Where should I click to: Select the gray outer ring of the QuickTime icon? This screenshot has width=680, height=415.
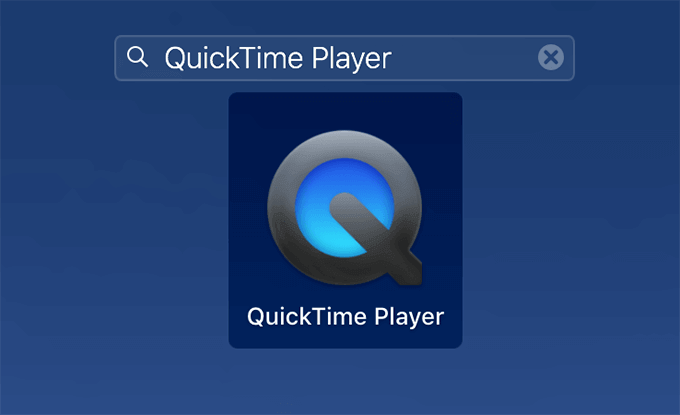pyautogui.click(x=282, y=208)
